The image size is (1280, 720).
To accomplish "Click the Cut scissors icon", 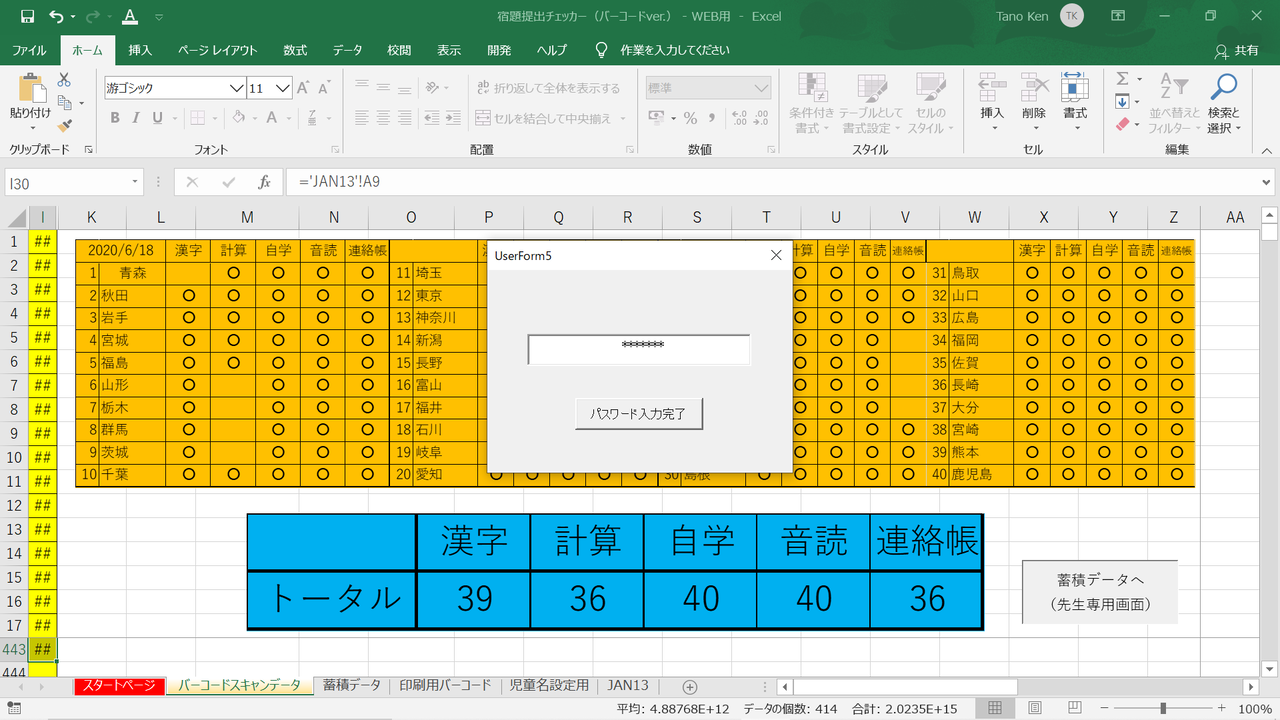I will point(64,80).
